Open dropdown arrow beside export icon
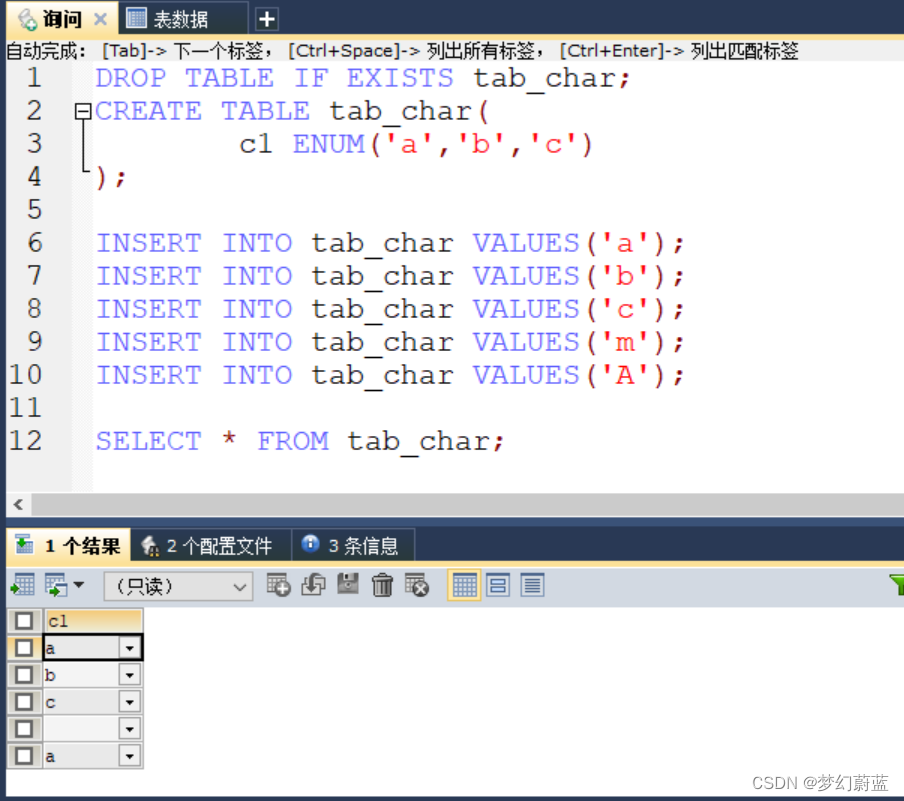Screen dimensions: 904x801 tap(79, 585)
